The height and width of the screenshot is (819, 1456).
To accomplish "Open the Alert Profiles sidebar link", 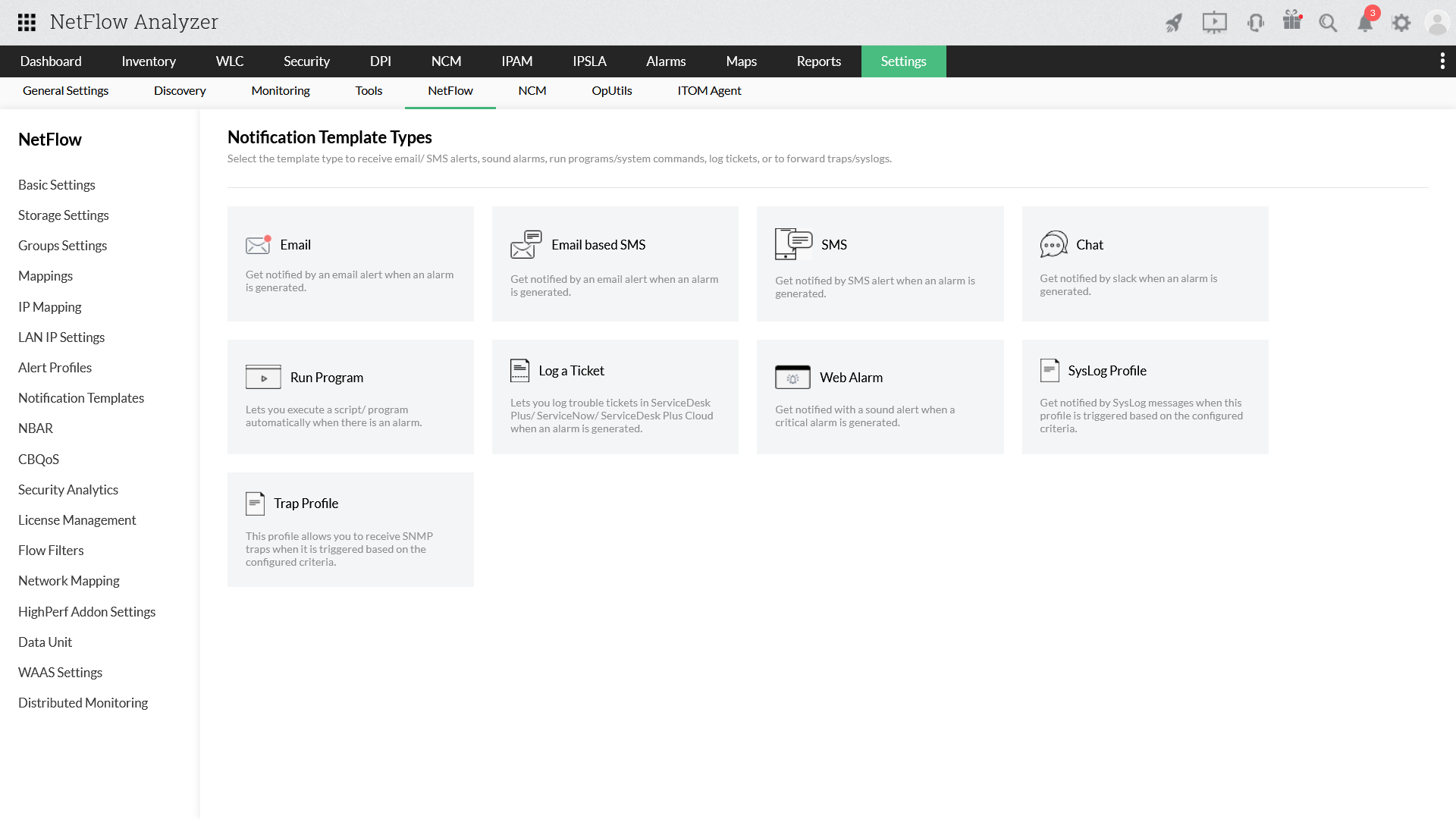I will pyautogui.click(x=55, y=368).
